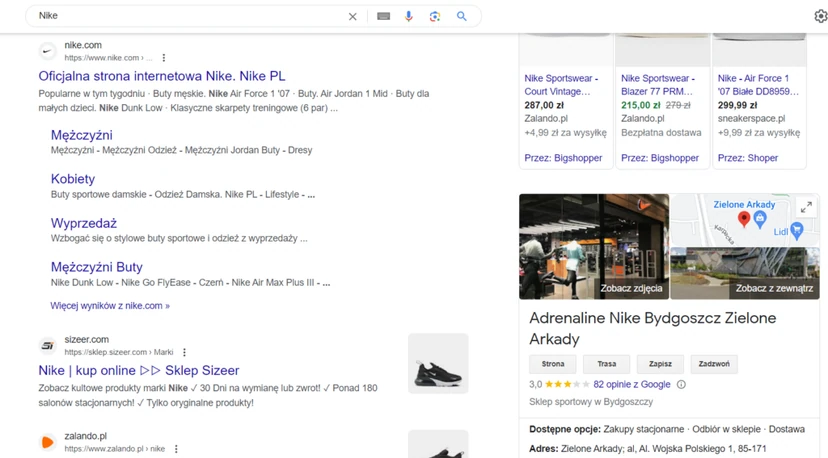This screenshot has width=828, height=458.
Task: Open Nike Sportswear Court Vintage product
Action: pos(561,85)
